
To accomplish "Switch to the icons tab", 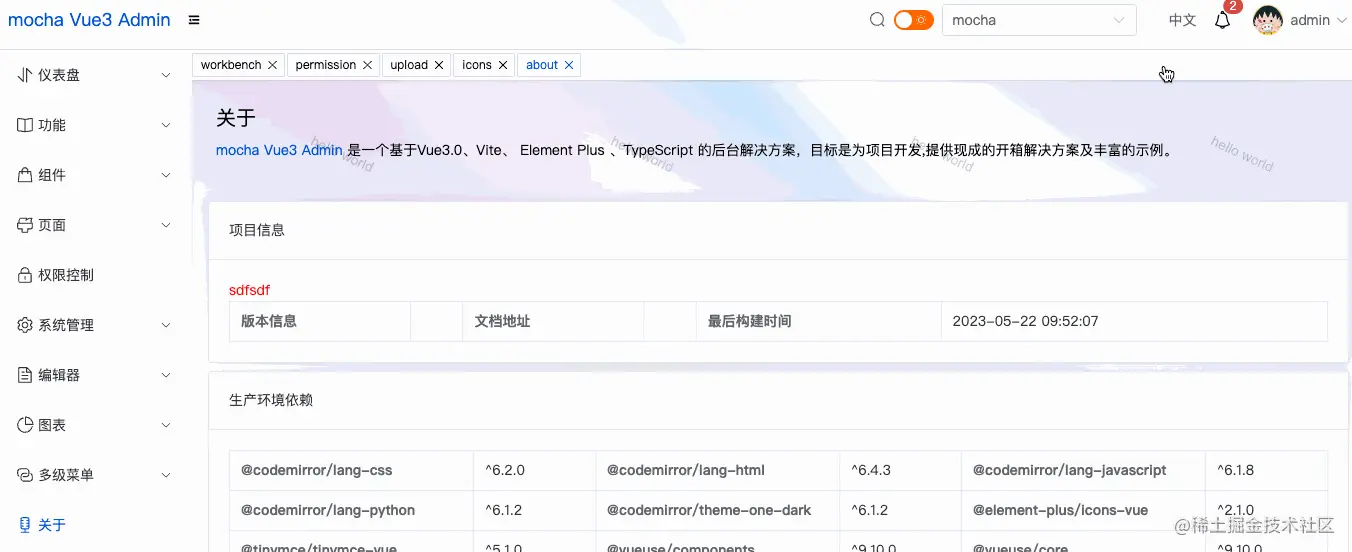I will click(477, 65).
